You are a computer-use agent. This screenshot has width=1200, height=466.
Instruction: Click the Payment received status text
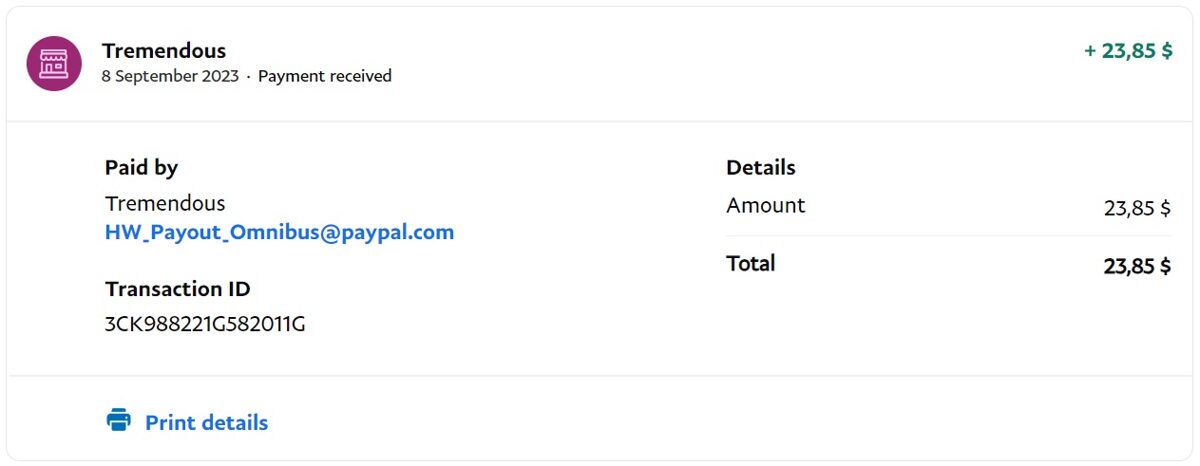tap(325, 76)
